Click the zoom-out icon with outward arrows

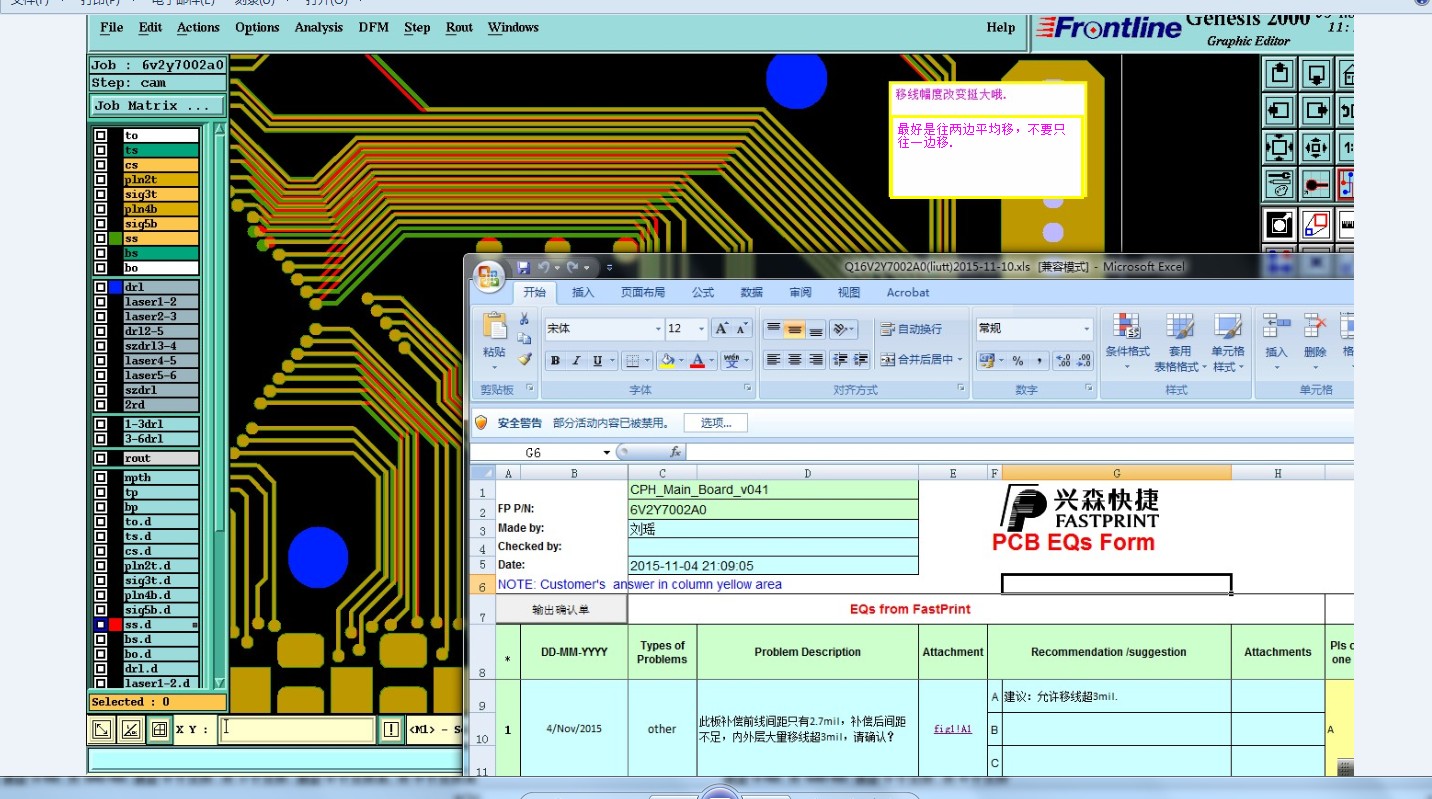pos(1317,147)
